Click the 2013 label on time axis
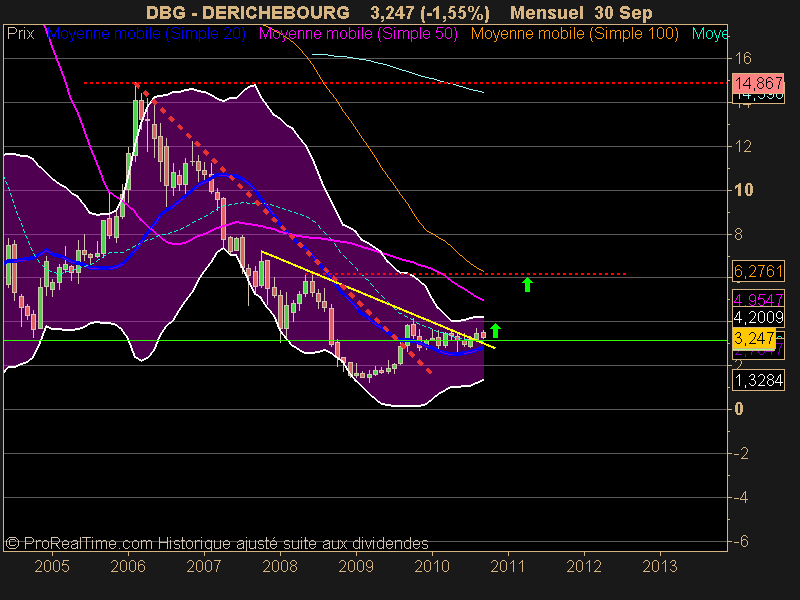This screenshot has height=600, width=800. 660,566
